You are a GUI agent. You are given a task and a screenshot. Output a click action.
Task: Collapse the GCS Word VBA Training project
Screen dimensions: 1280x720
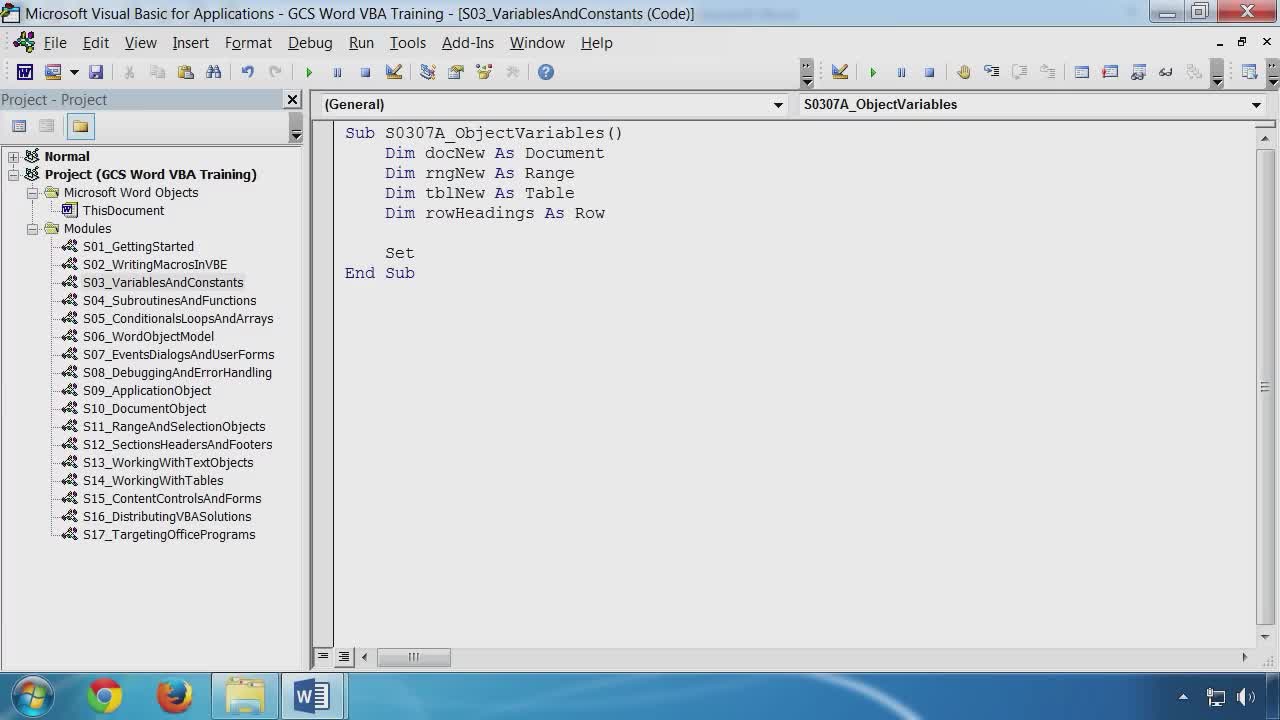coord(13,175)
